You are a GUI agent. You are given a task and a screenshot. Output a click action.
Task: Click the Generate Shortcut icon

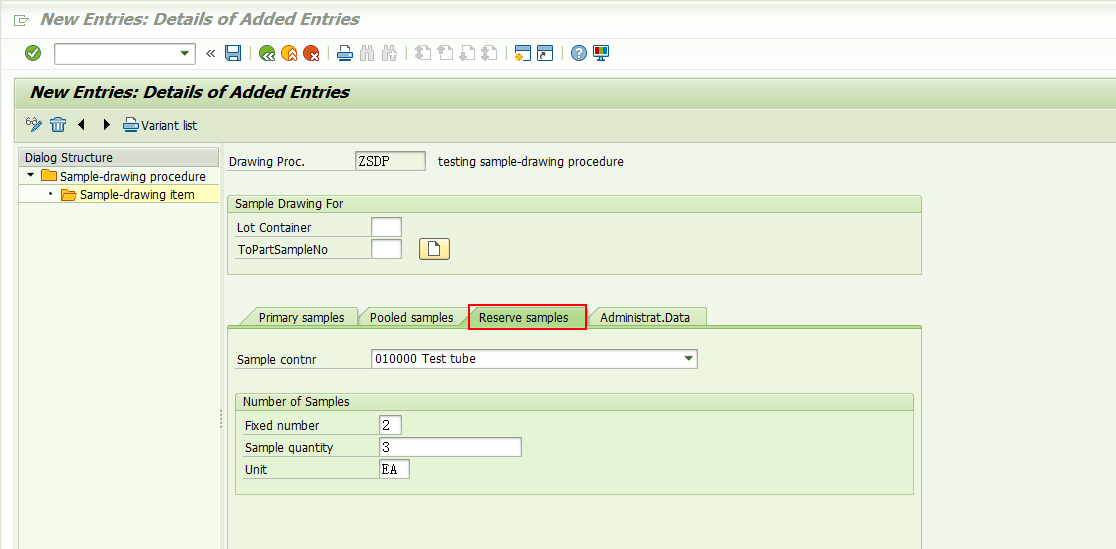[x=545, y=53]
